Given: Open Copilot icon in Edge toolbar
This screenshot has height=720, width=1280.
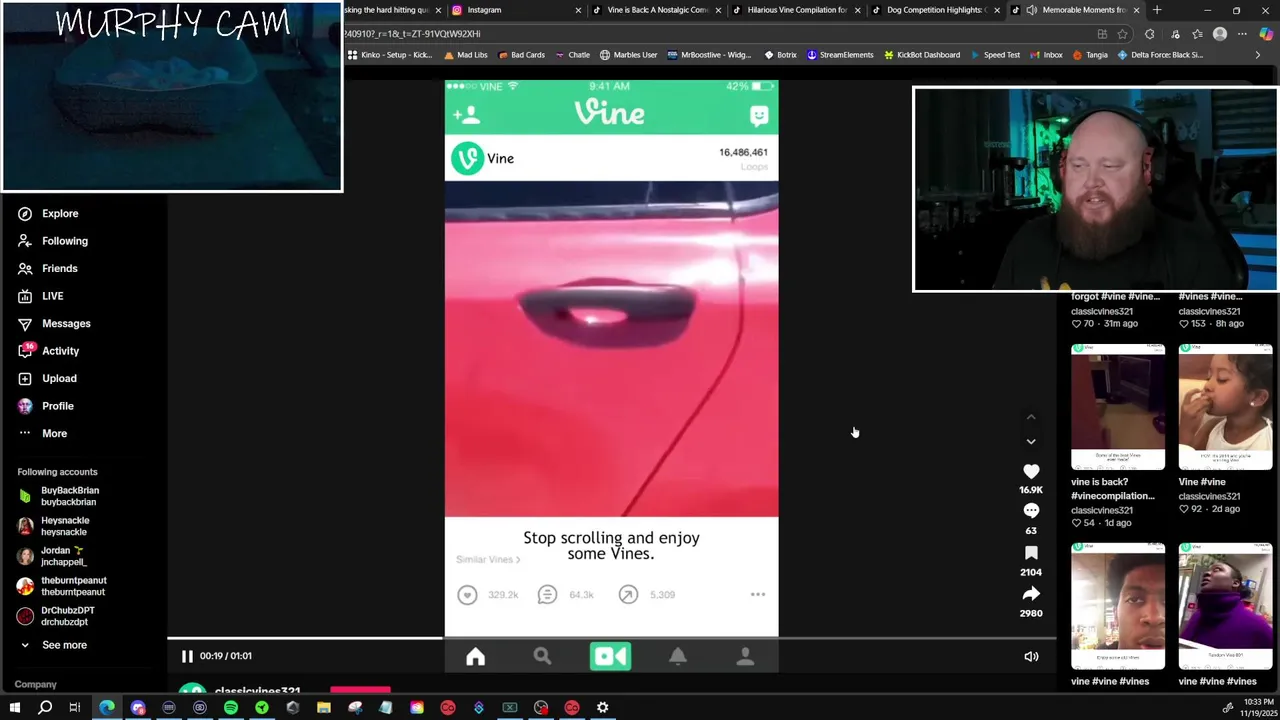Looking at the screenshot, I should pos(1266,34).
